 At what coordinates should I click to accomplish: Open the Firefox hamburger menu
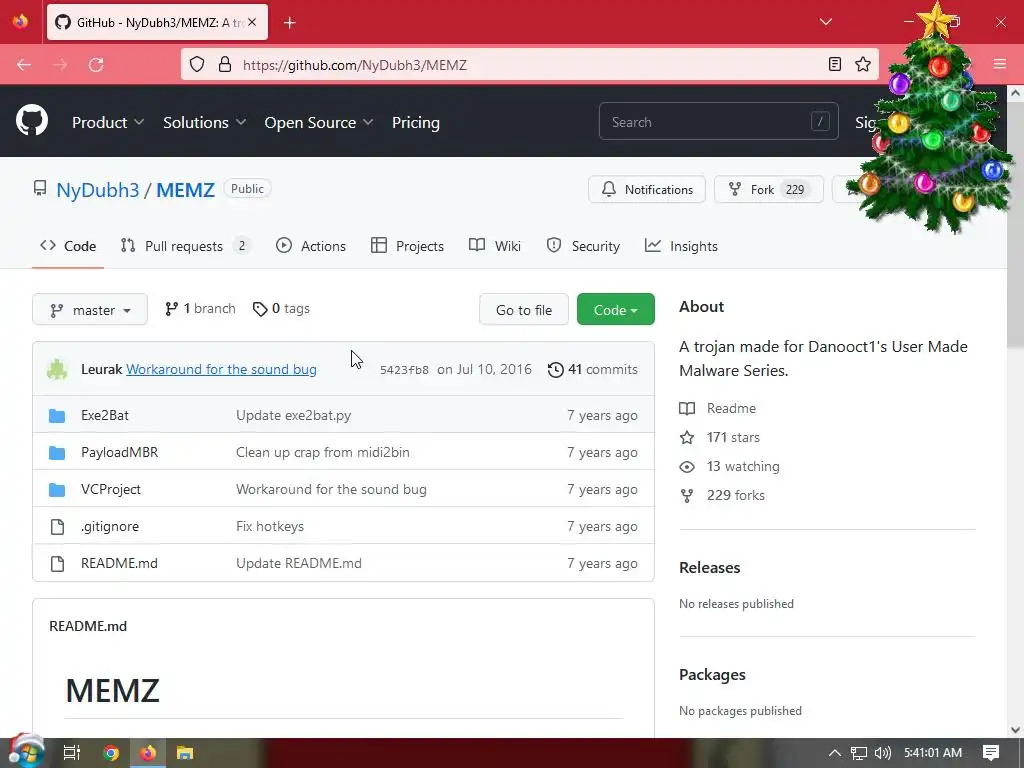1000,64
